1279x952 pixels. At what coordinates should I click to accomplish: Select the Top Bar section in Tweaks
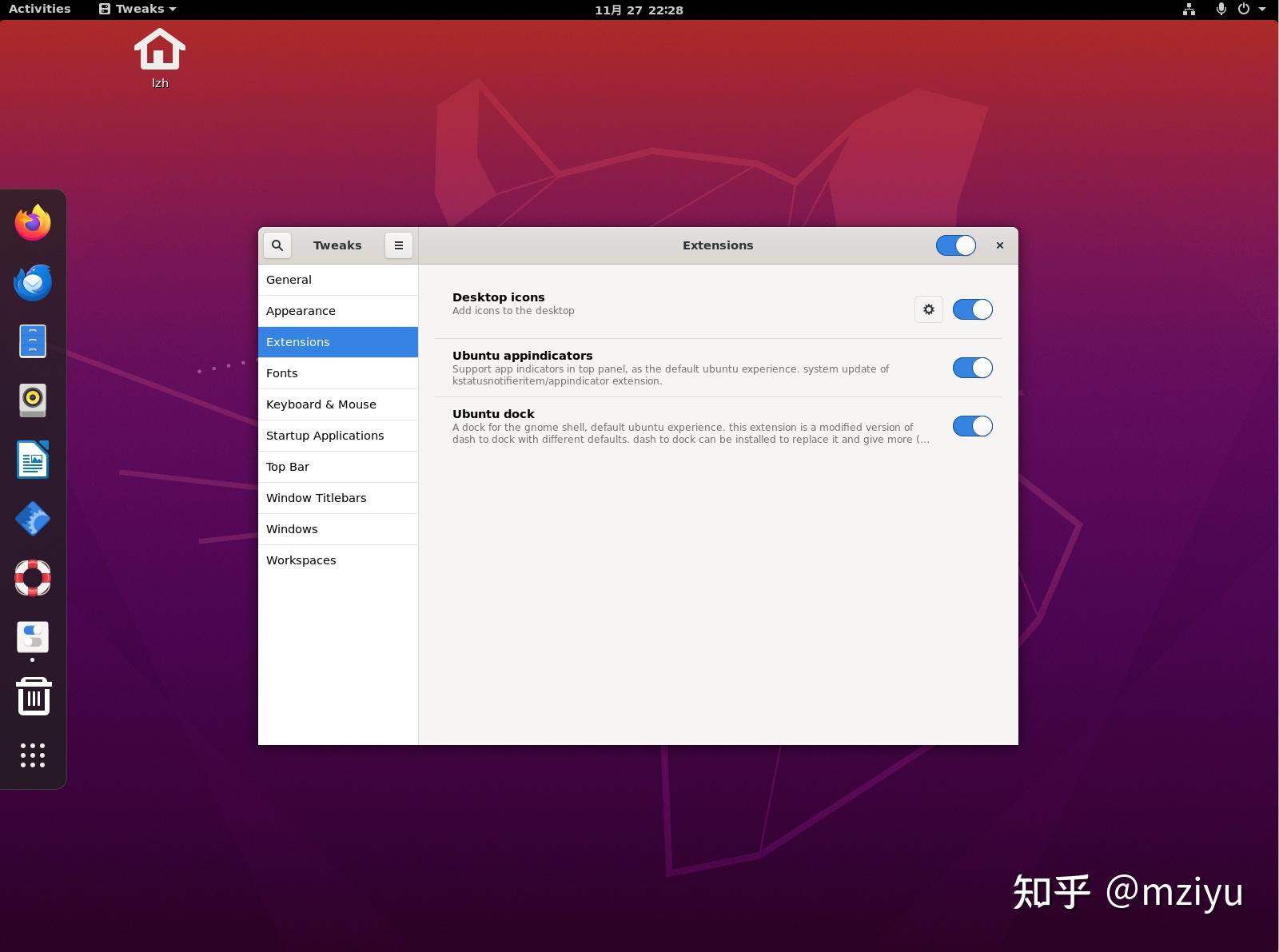(x=287, y=466)
